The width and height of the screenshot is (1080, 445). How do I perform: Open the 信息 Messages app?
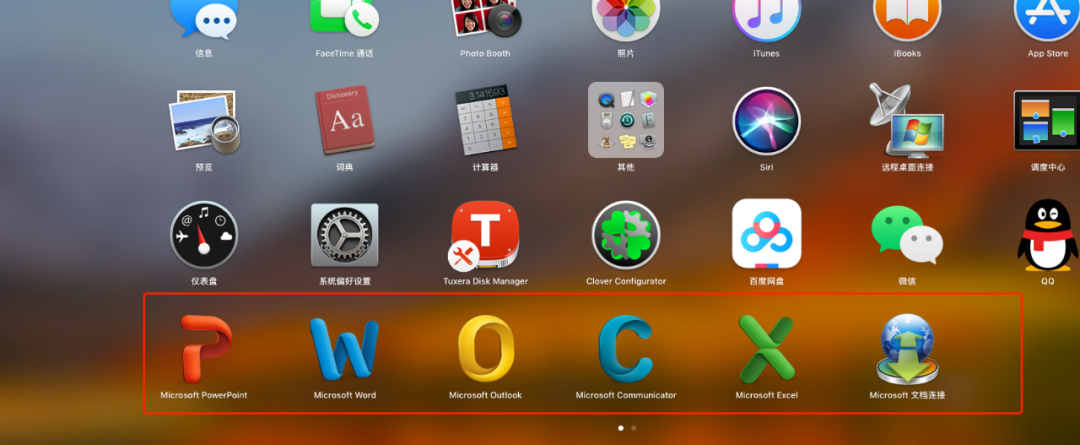coord(204,19)
